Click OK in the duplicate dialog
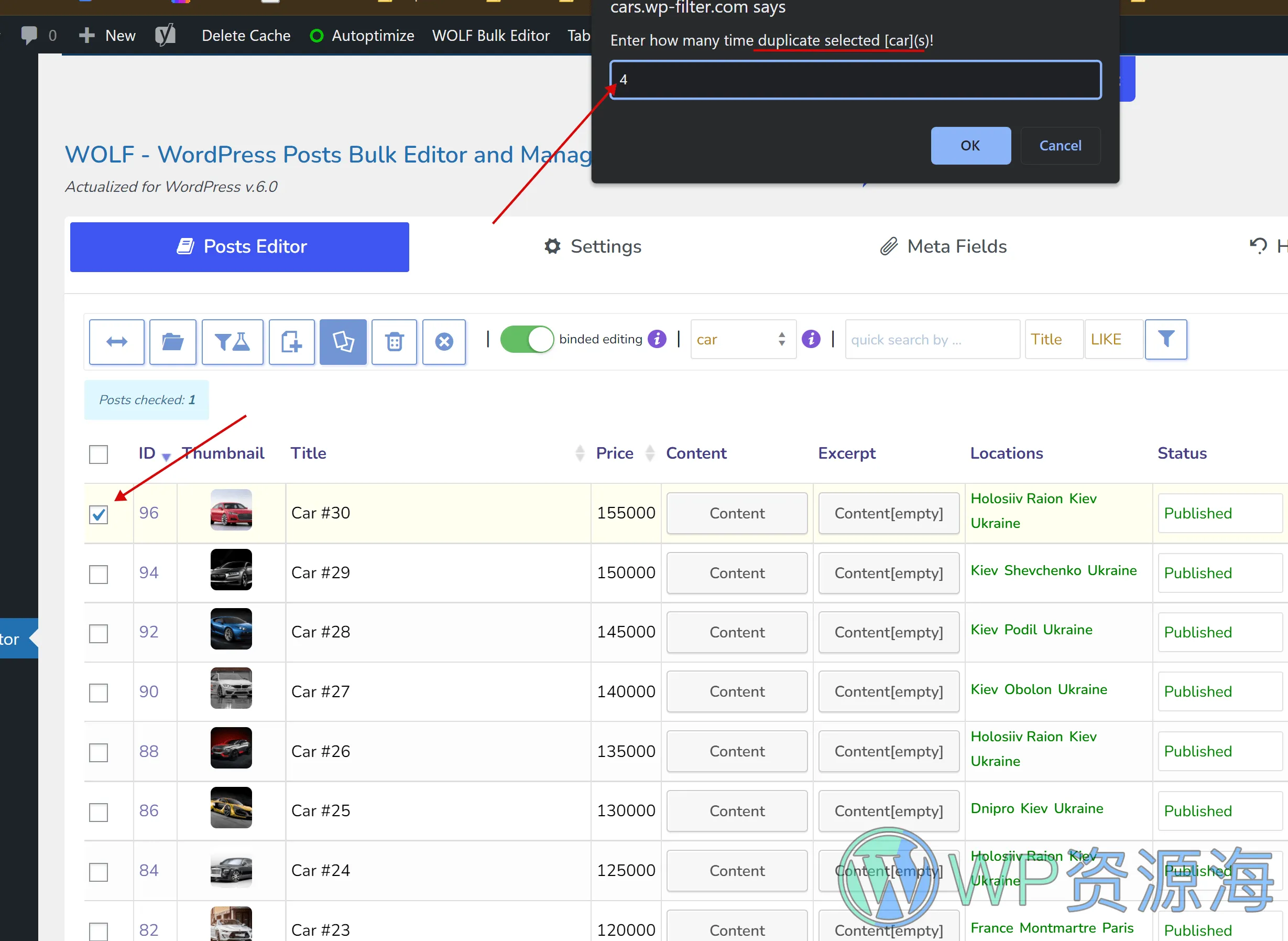The image size is (1288, 941). (x=970, y=146)
